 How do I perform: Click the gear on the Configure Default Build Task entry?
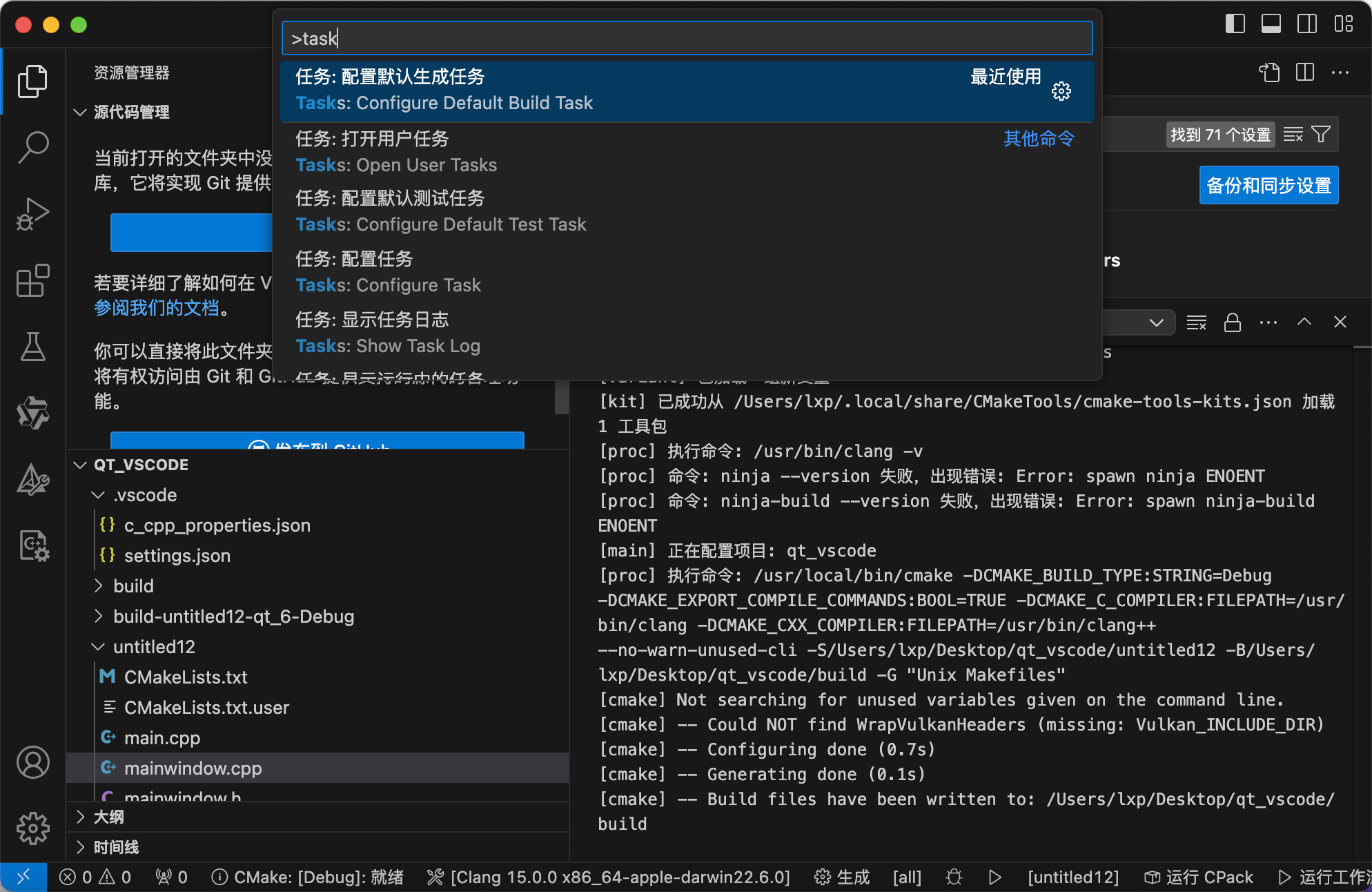[x=1061, y=90]
